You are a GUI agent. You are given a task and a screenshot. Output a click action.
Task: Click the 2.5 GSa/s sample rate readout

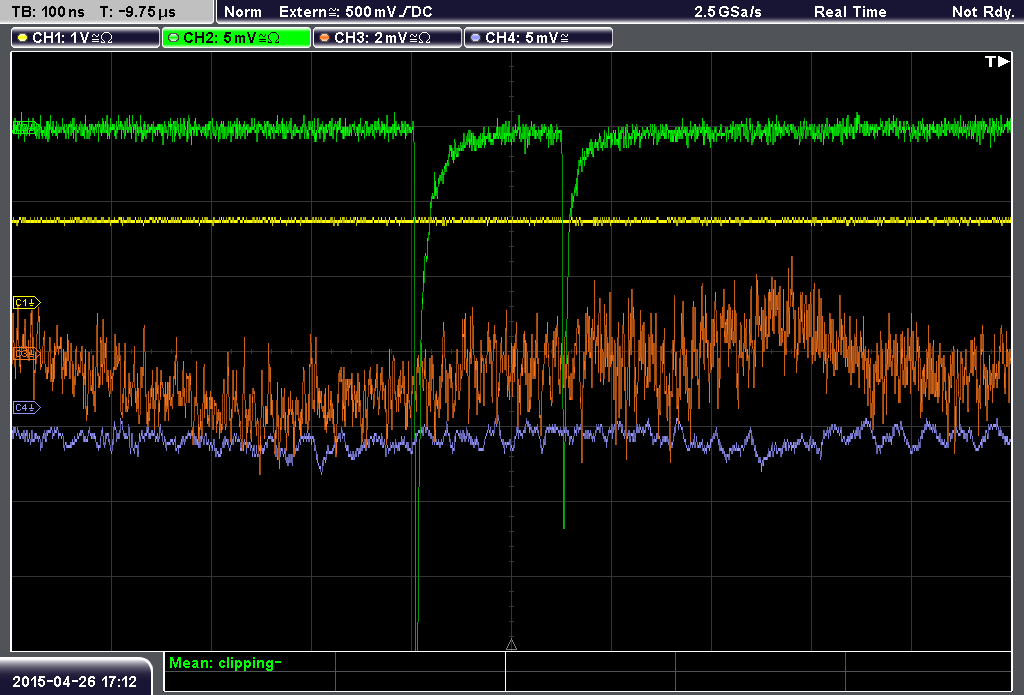pyautogui.click(x=728, y=12)
